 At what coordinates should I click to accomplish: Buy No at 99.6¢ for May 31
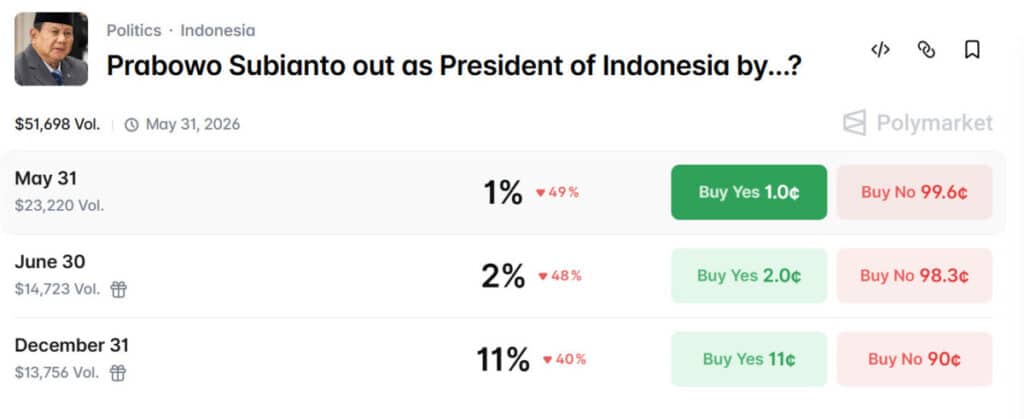914,192
